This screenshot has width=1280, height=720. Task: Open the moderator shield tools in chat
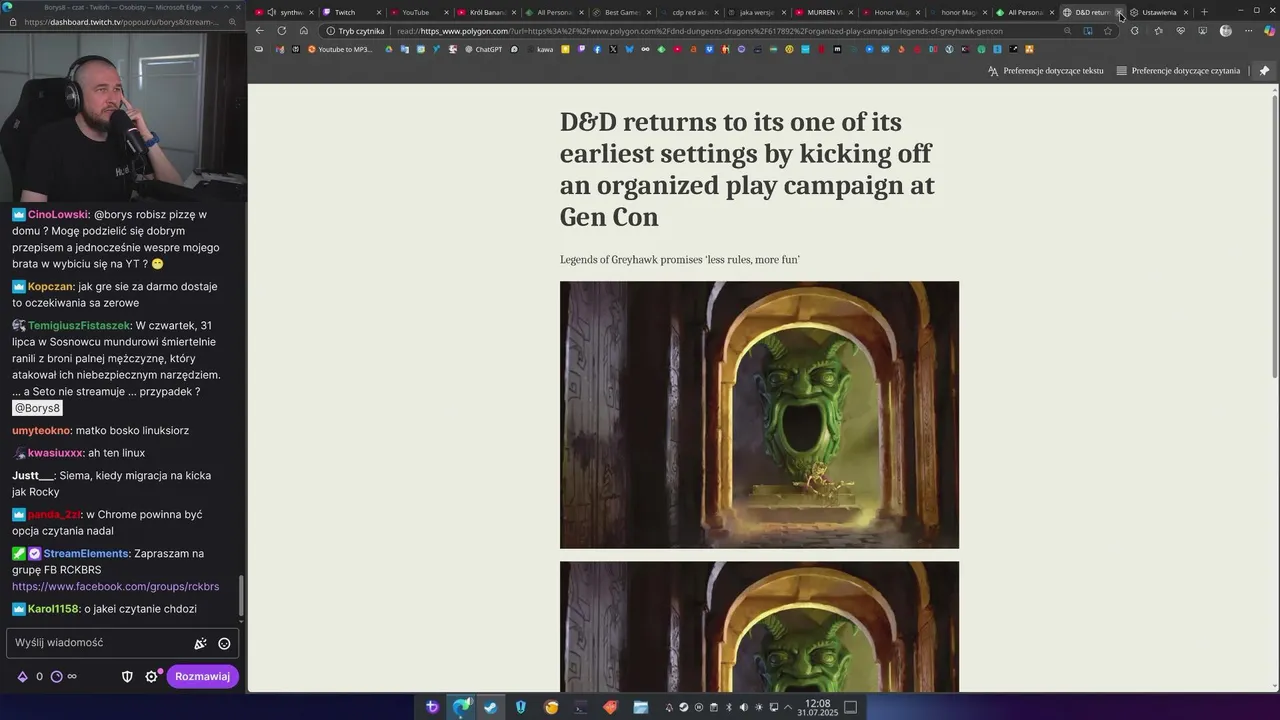(127, 677)
